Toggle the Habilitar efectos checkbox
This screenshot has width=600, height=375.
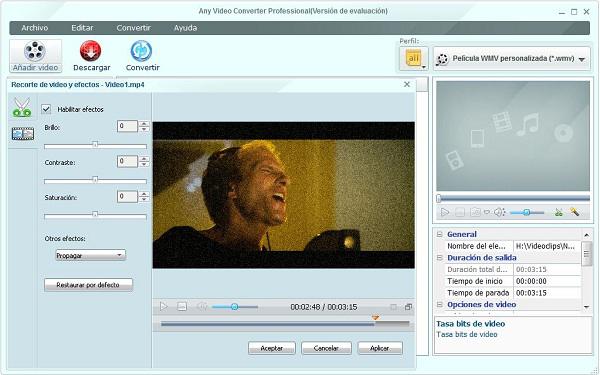(x=46, y=109)
